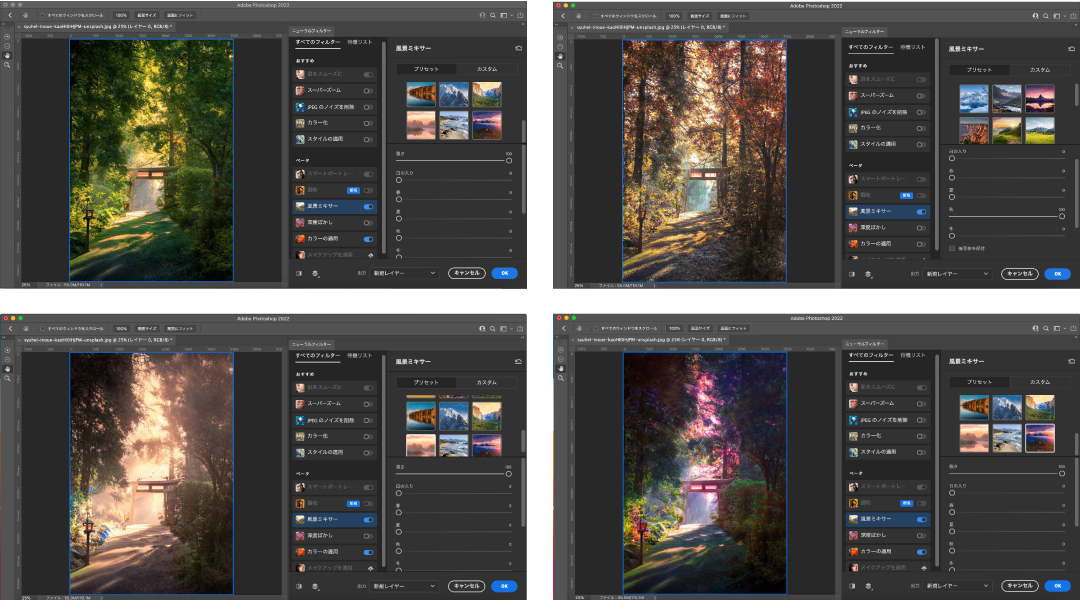This screenshot has width=1080, height=600.
Task: Switch to 待機リスト tab in top-left window
Action: click(x=360, y=42)
